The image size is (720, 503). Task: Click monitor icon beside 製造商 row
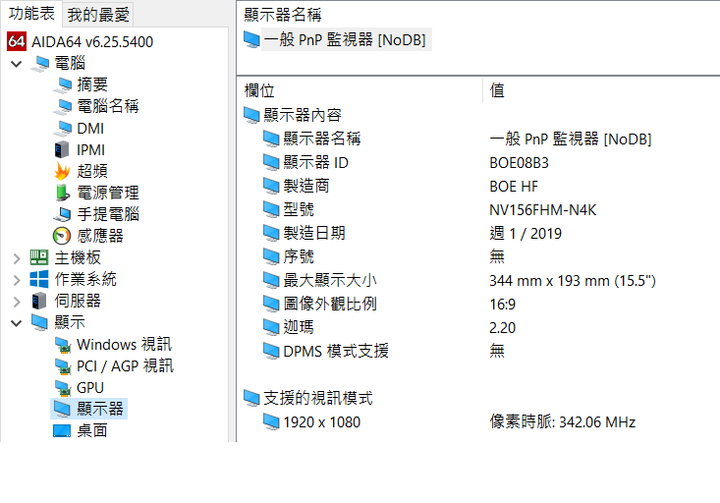point(271,186)
